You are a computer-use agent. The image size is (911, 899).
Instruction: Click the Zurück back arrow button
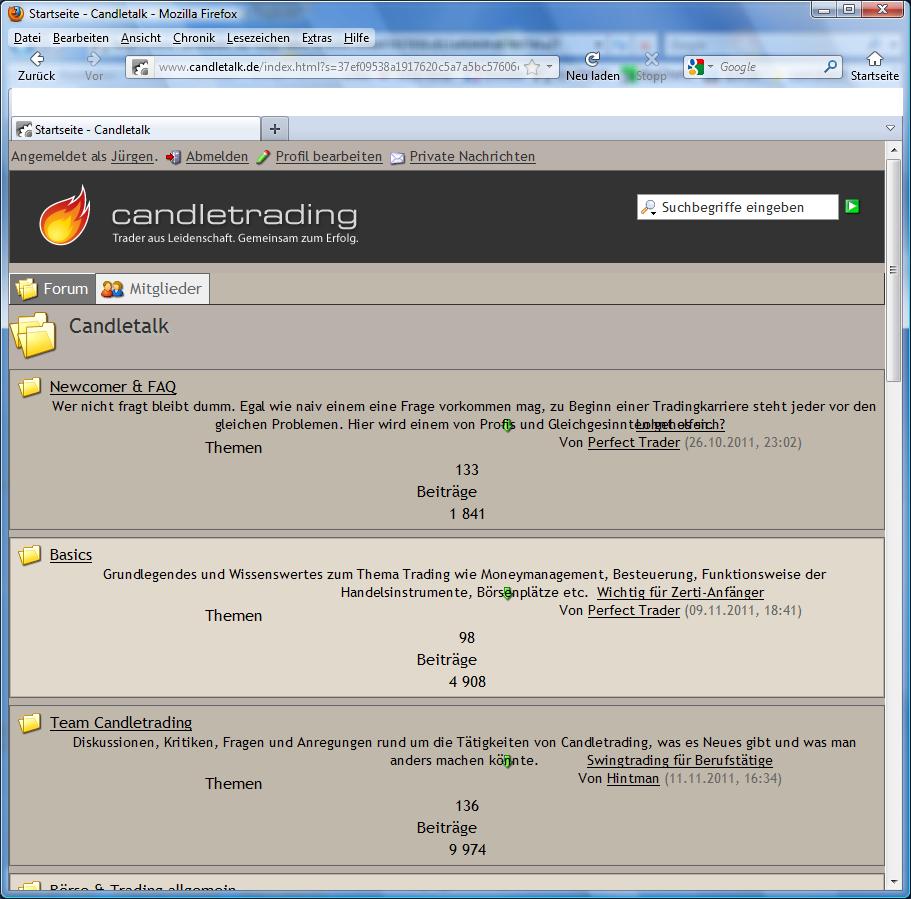37,59
